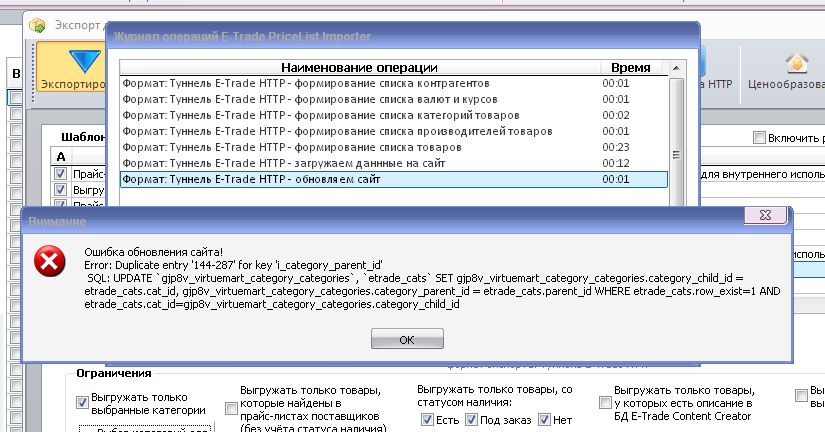Select row 'формирование списка контрагентов'
Viewport: 825px width, 432px height.
pos(394,83)
